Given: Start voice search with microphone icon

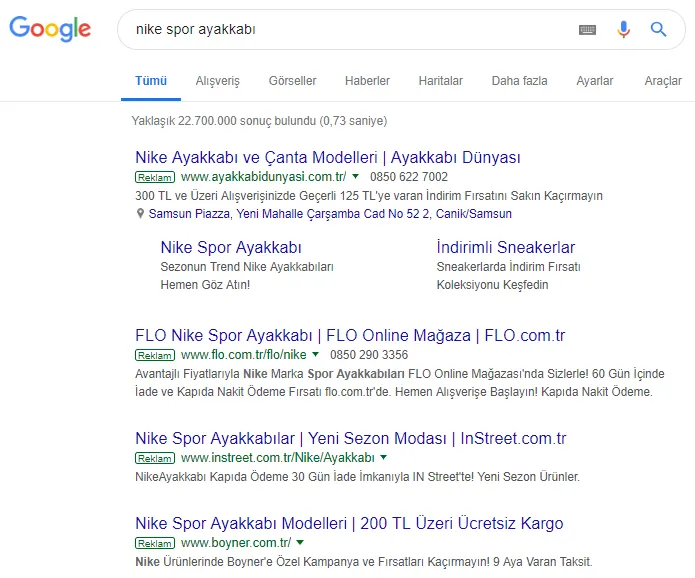Looking at the screenshot, I should (623, 29).
